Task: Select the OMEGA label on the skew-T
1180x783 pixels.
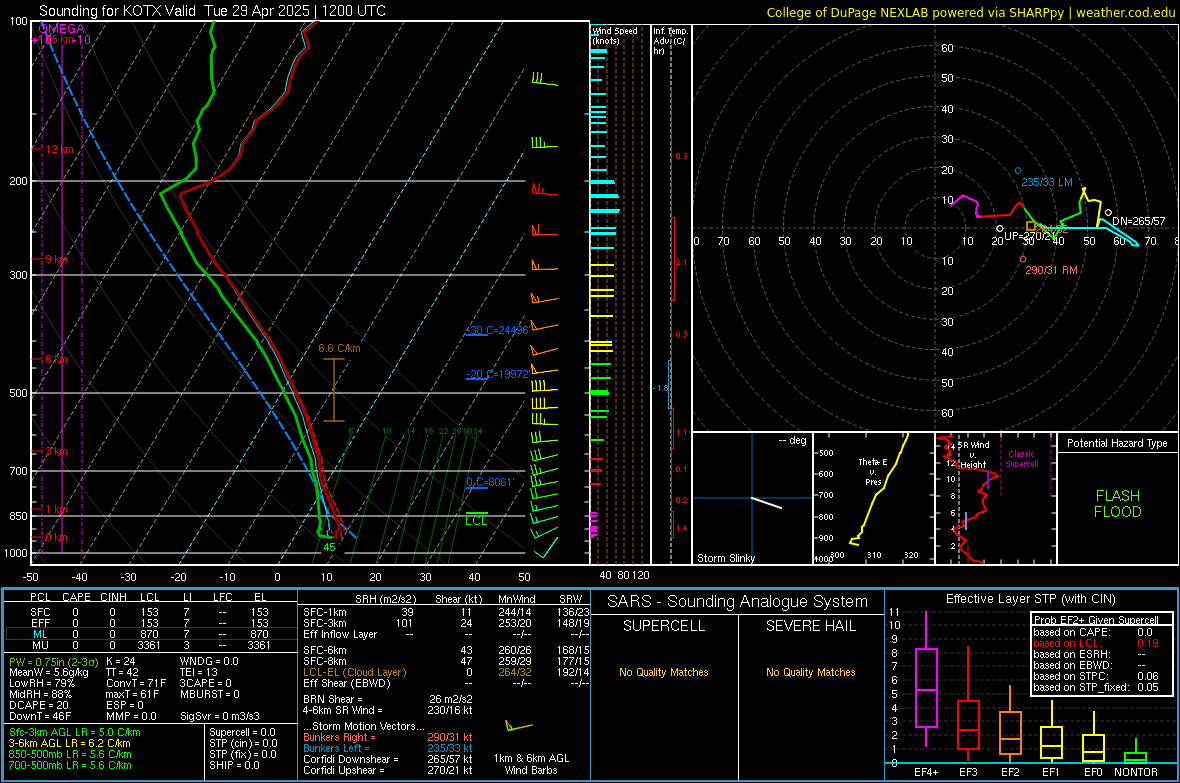Action: [x=62, y=29]
